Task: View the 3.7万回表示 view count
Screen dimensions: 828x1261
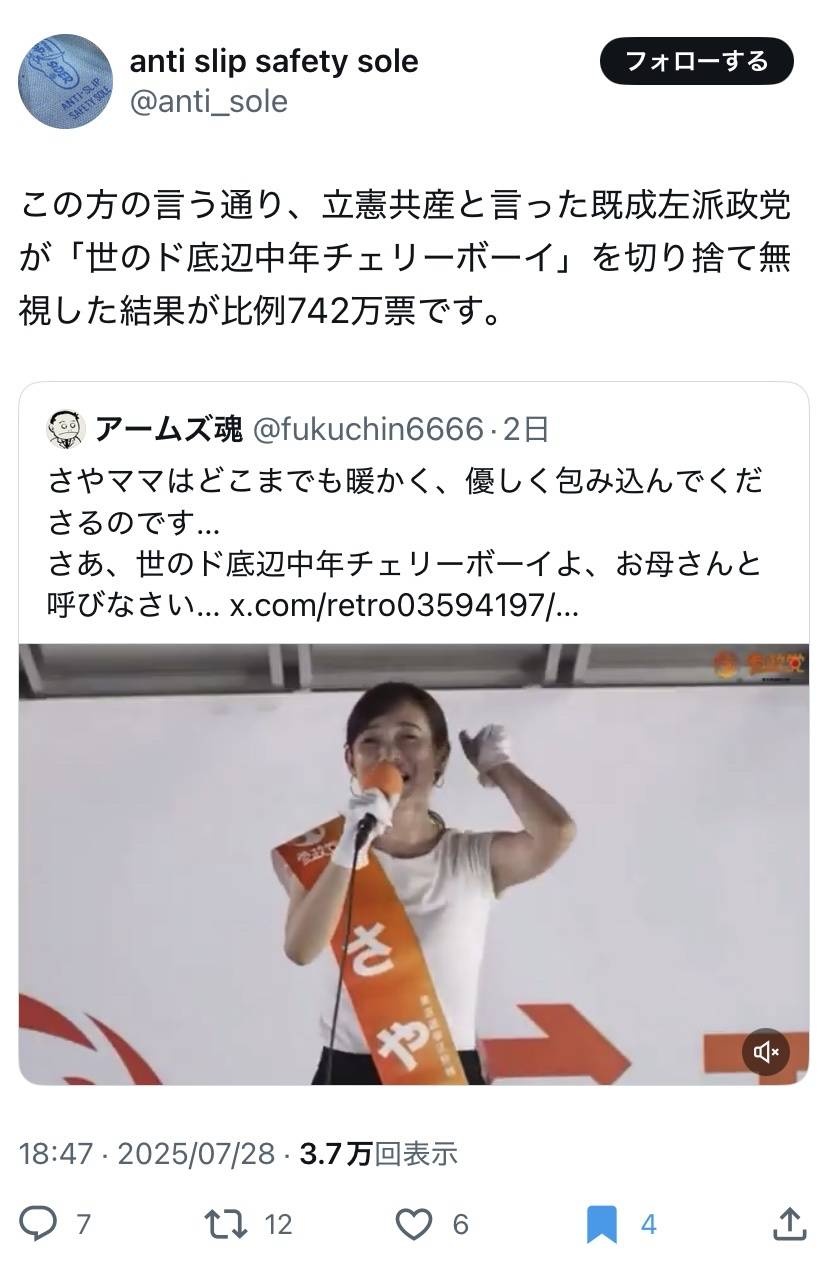Action: [379, 1153]
